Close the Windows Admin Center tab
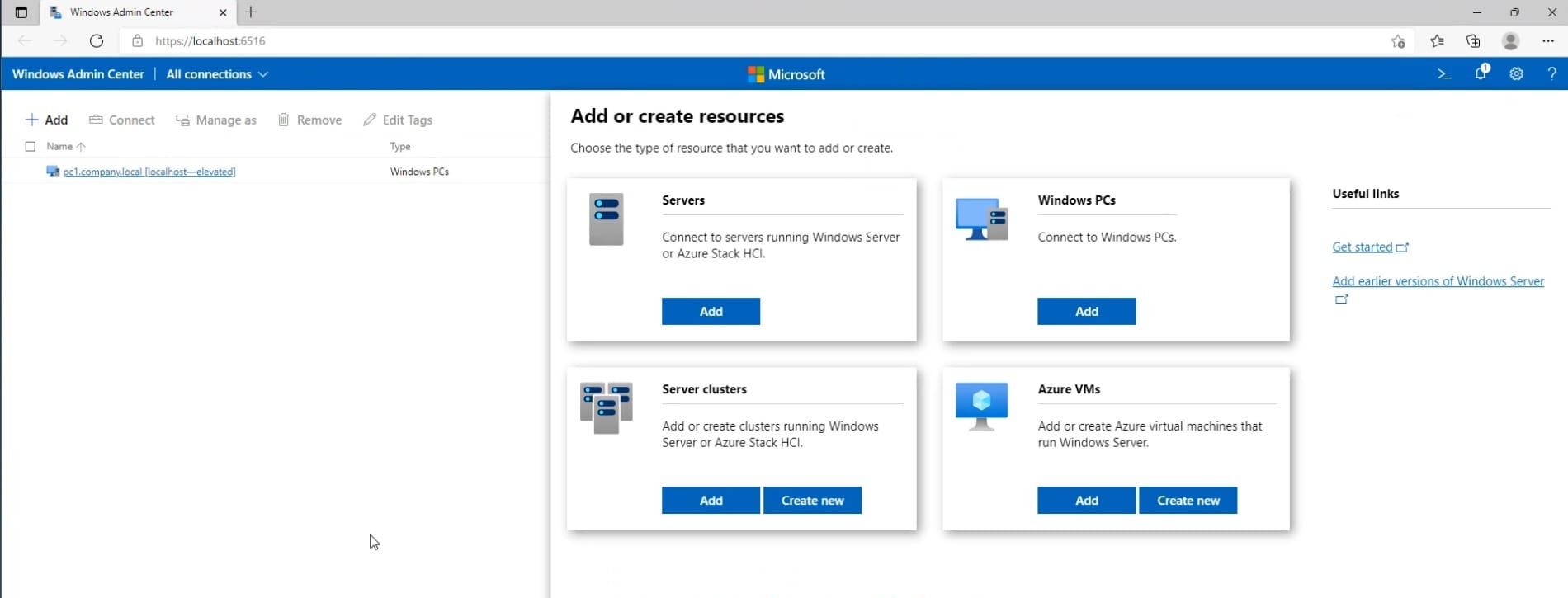Screen dimensions: 1568x598 (x=223, y=12)
